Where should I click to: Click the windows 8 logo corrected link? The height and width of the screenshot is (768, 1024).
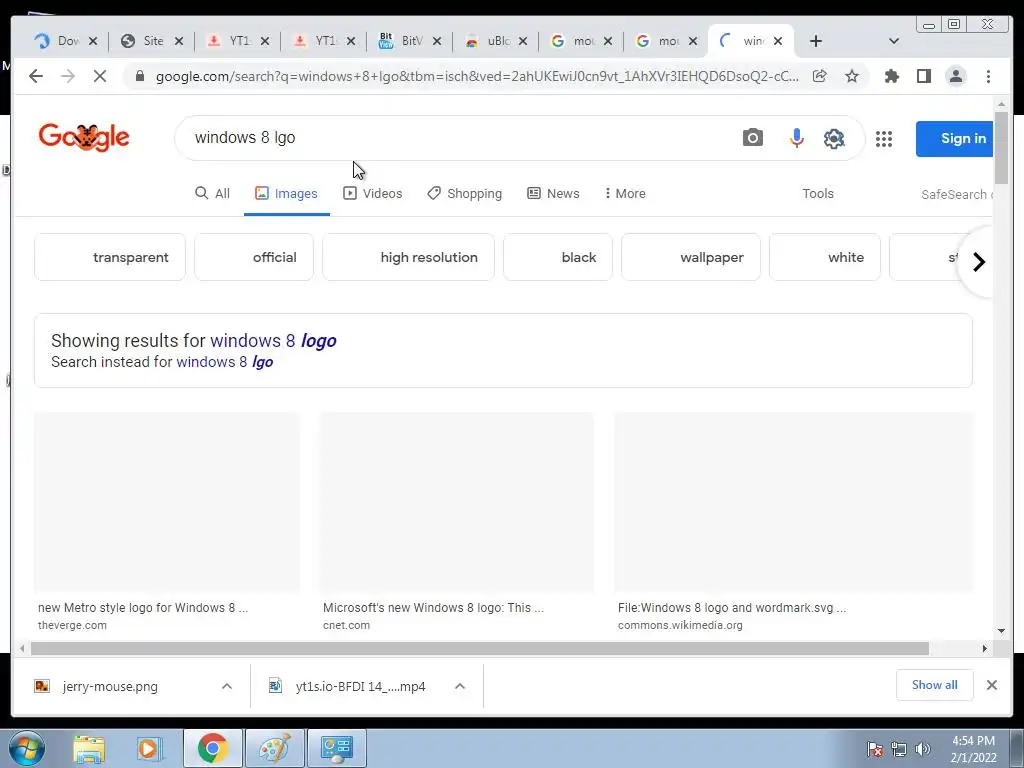click(273, 340)
